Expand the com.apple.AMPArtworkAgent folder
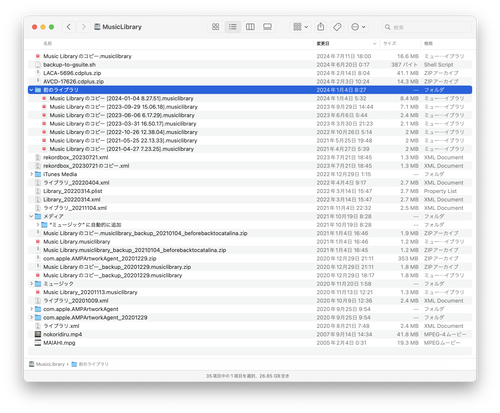Screen dimensions: 500x413 31,309
